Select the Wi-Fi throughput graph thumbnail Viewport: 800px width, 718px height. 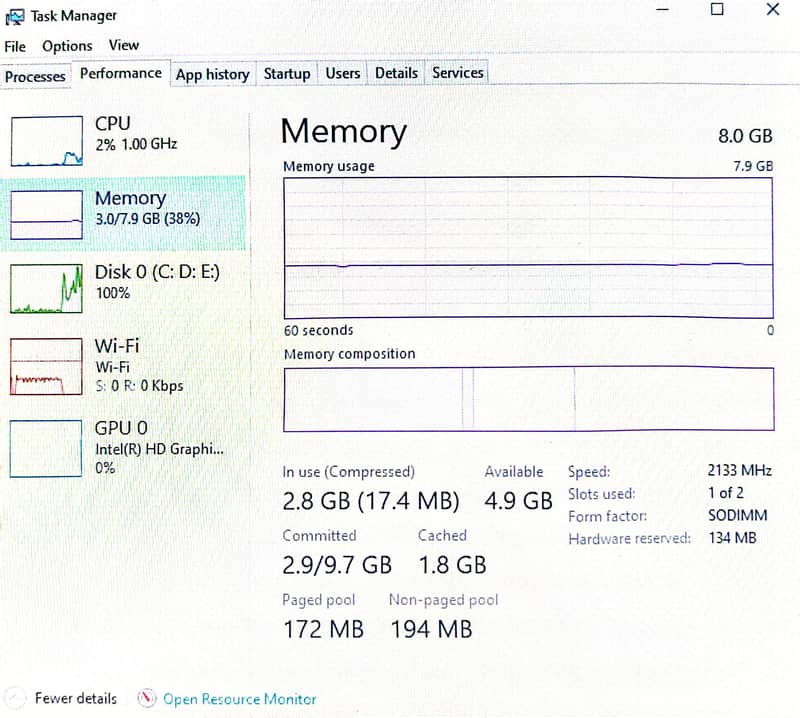pyautogui.click(x=47, y=366)
